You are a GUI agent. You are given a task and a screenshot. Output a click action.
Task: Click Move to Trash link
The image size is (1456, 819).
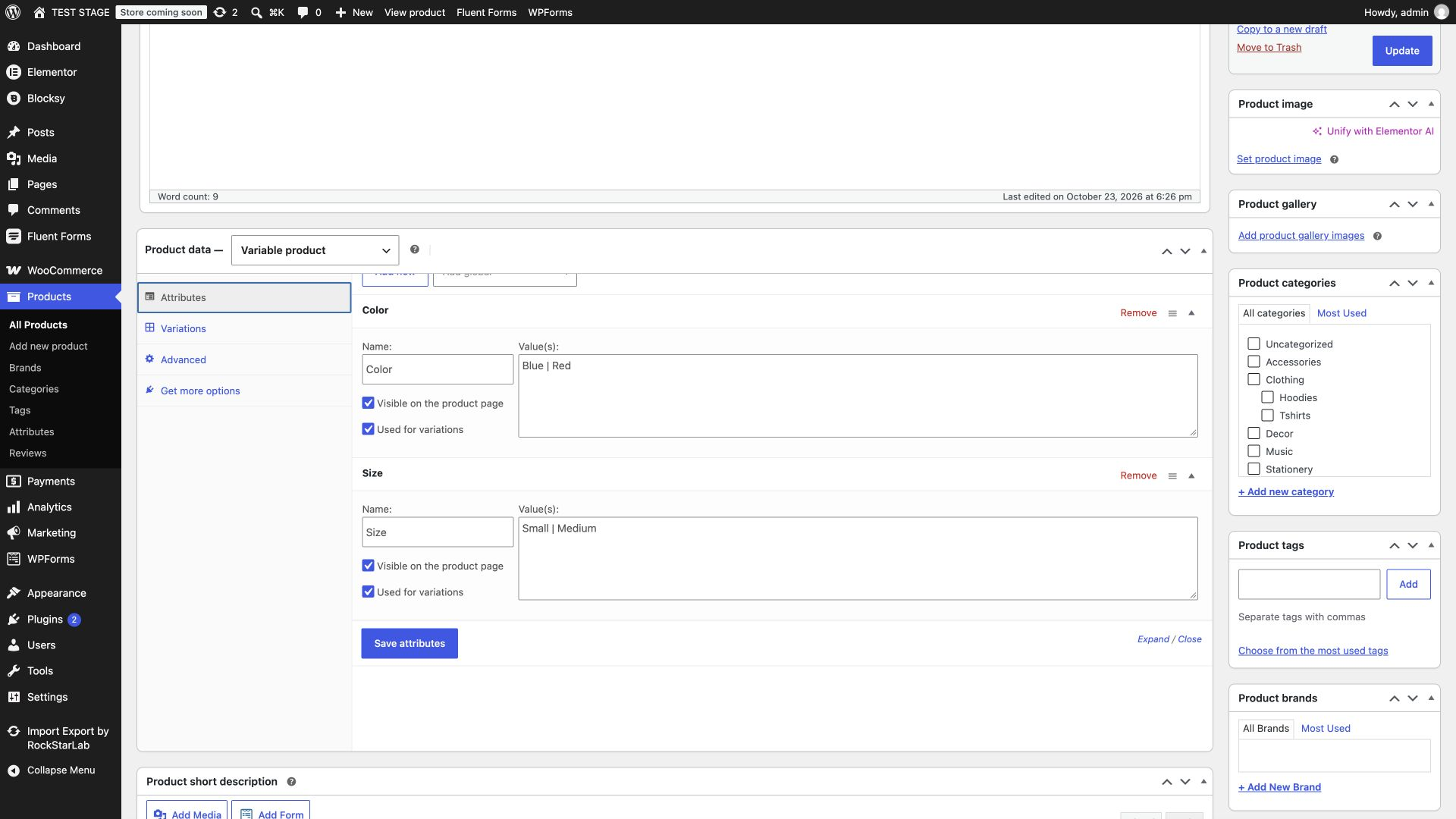tap(1269, 48)
